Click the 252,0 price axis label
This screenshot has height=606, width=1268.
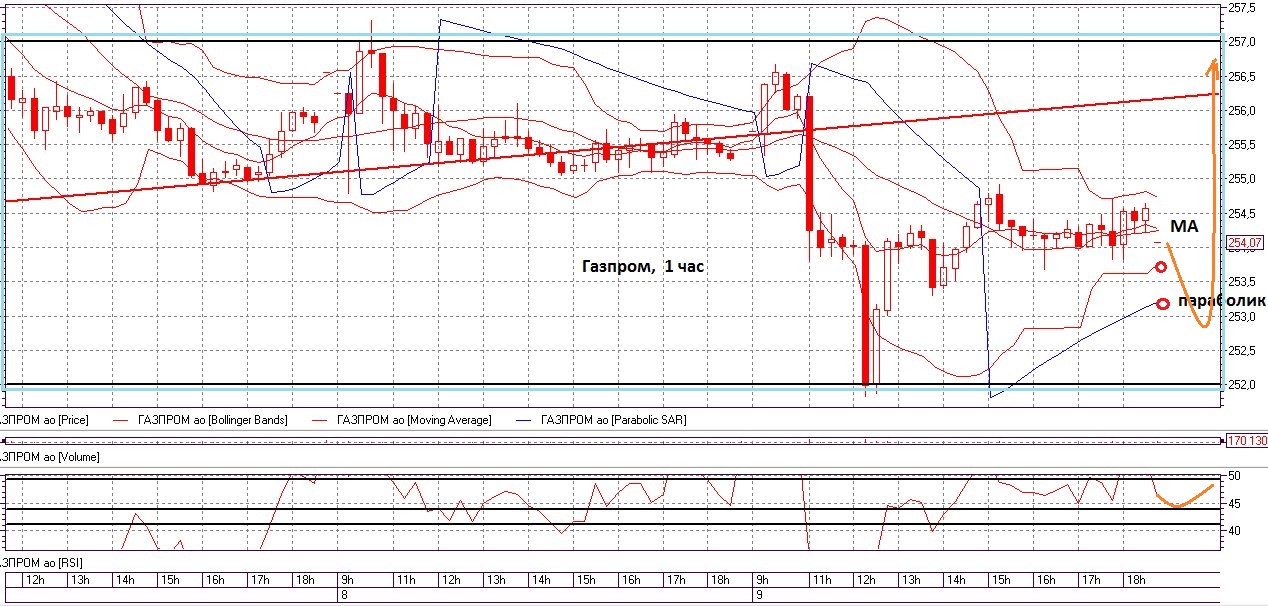[x=1242, y=385]
